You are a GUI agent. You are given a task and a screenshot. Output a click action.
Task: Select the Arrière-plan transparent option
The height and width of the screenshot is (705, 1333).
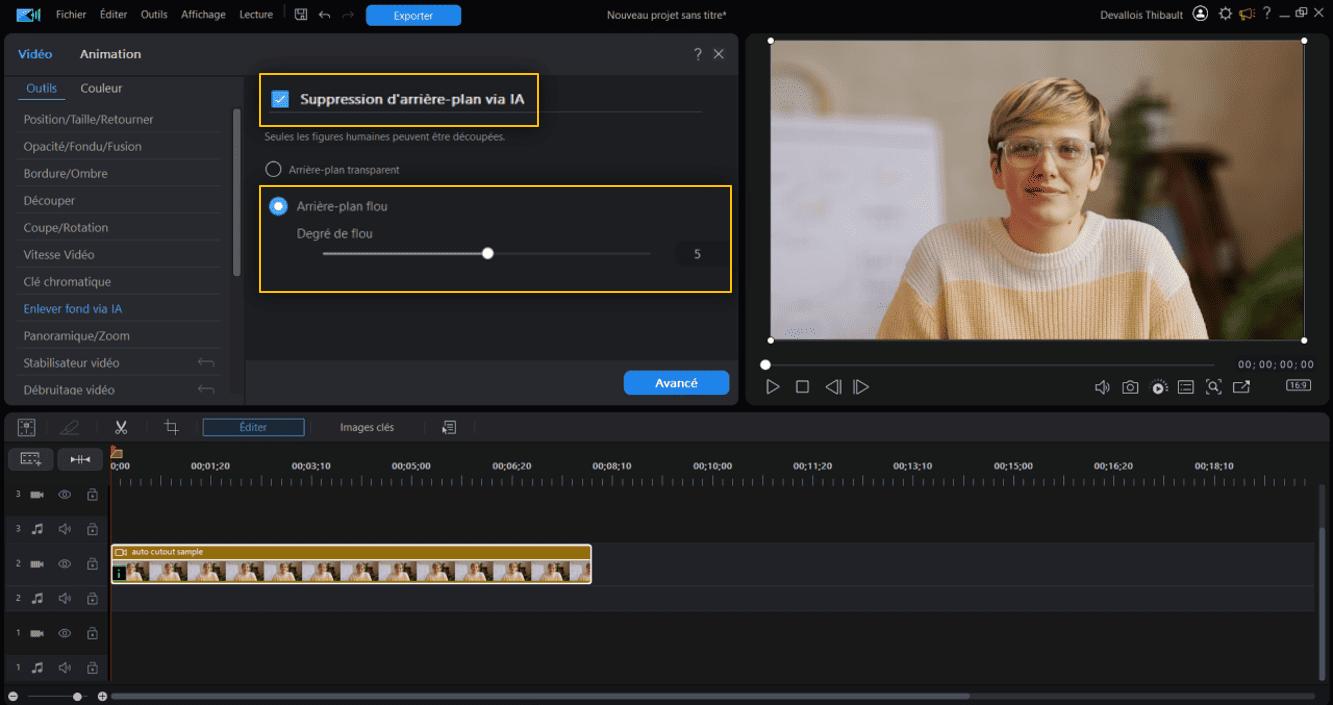(x=272, y=169)
